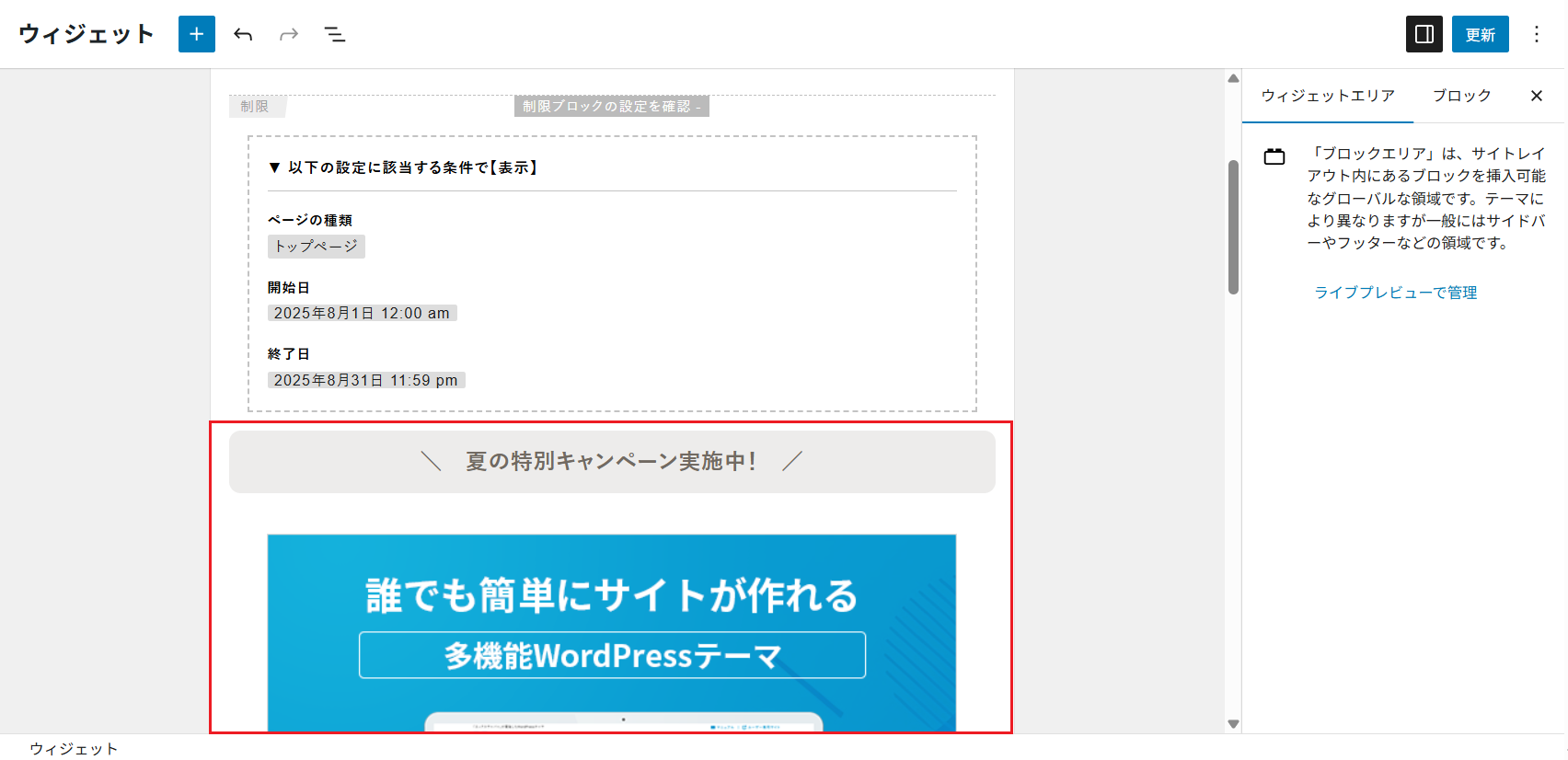Click the block area icon in sidebar

(1274, 156)
